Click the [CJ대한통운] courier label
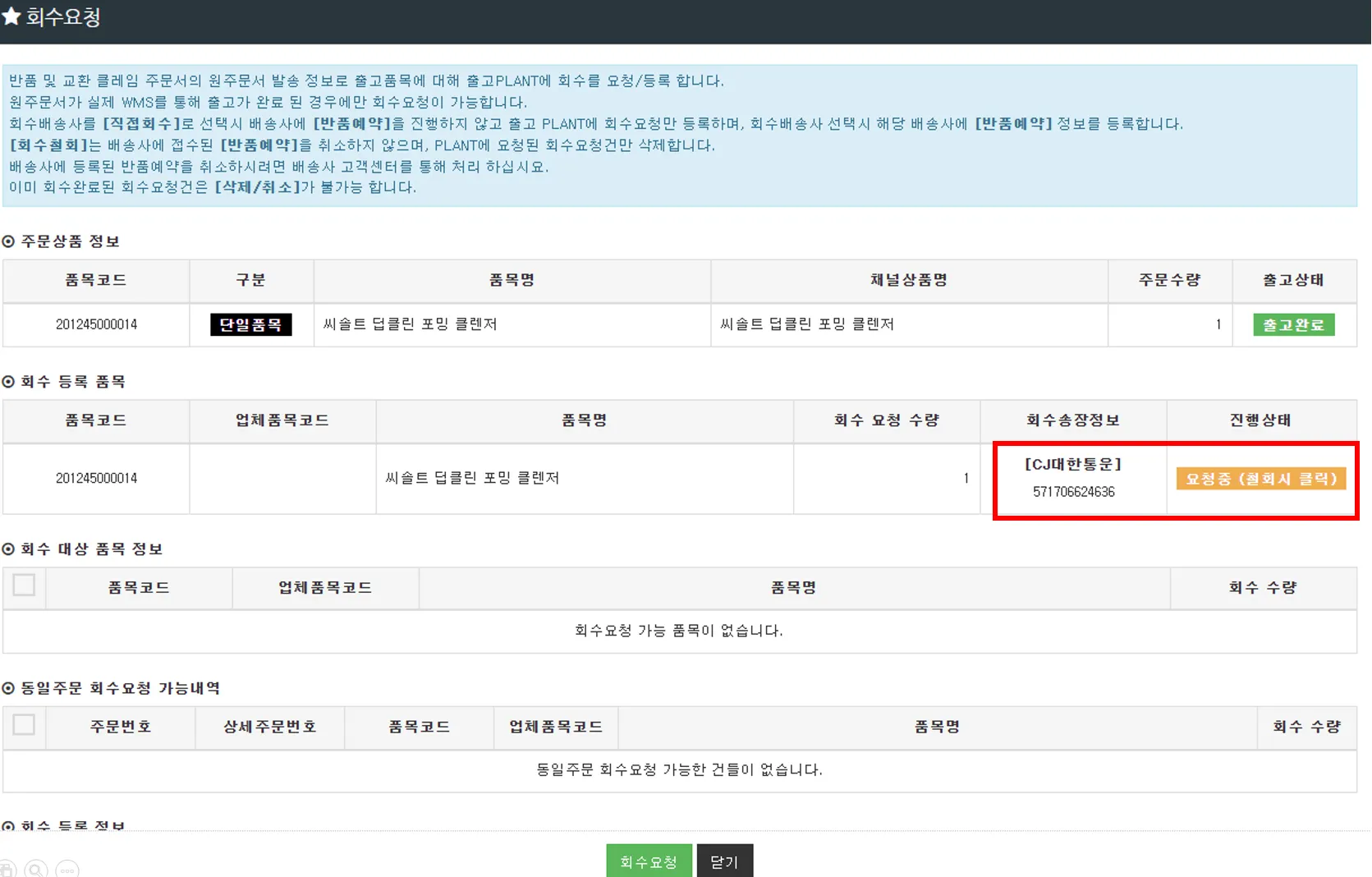Viewport: 1372px width, 877px height. (x=1073, y=464)
